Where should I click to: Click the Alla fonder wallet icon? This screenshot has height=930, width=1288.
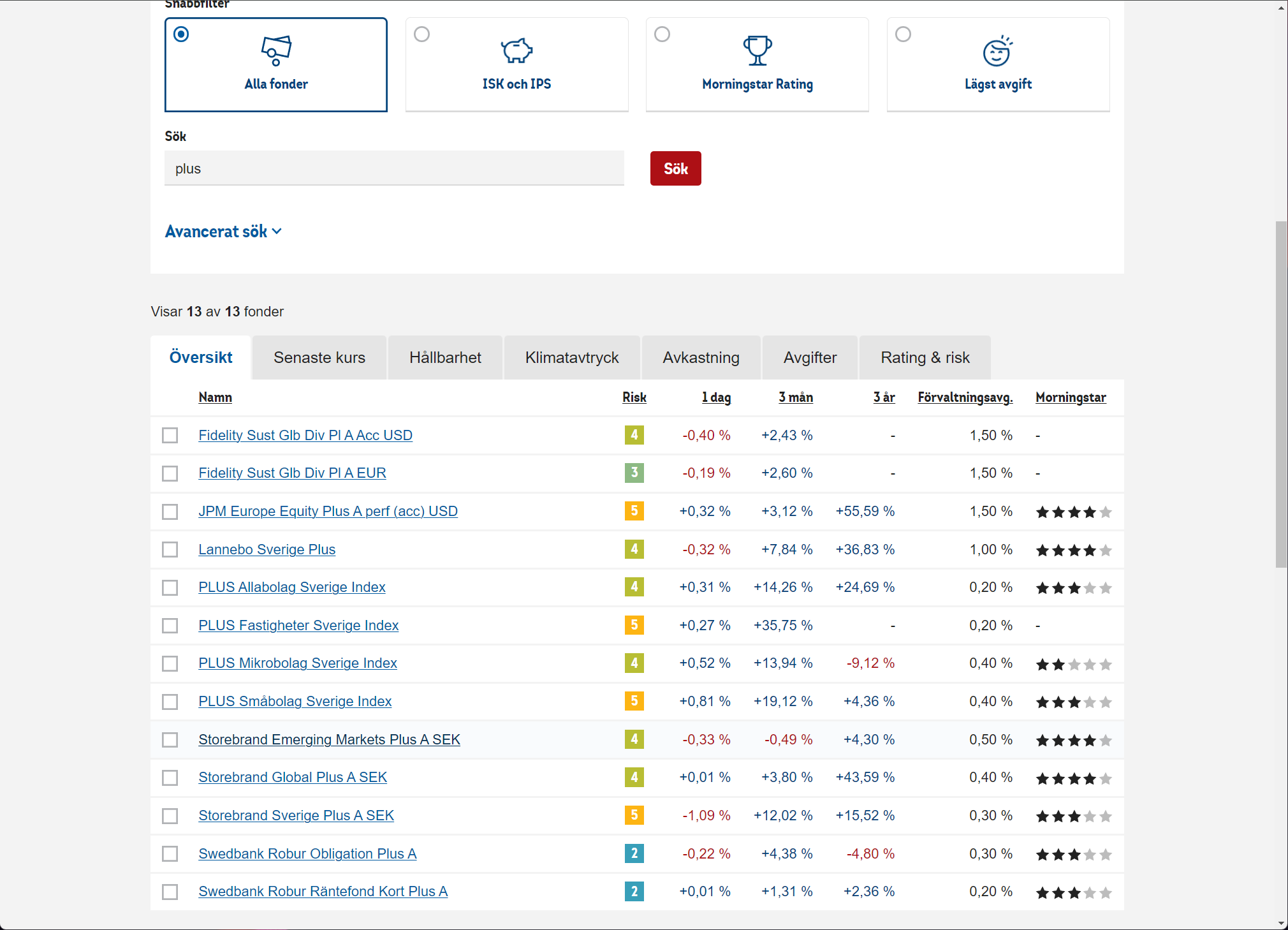pos(276,50)
